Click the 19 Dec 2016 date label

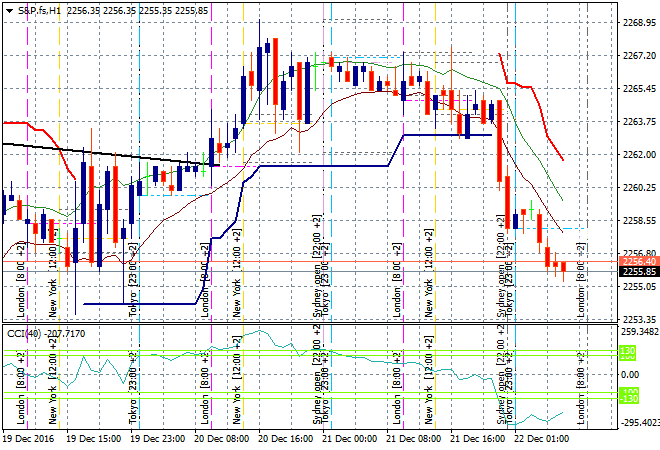[x=28, y=438]
